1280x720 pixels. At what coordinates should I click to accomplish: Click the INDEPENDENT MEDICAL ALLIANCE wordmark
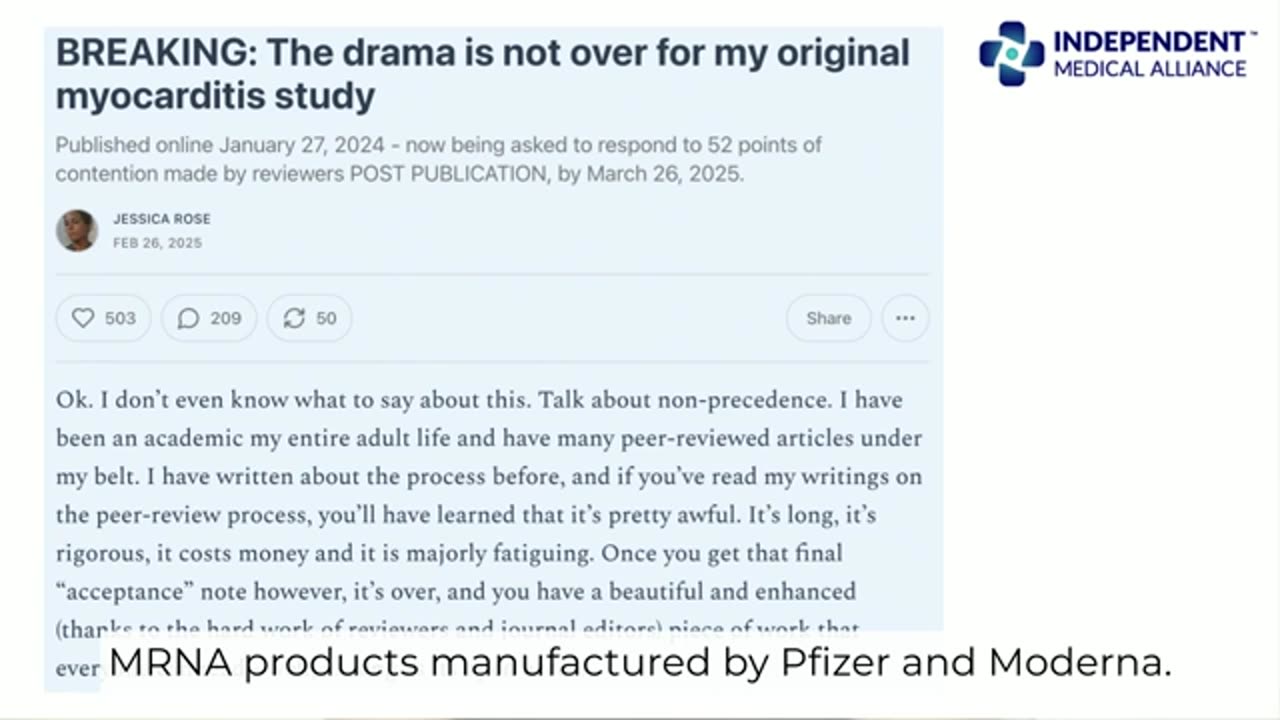click(1150, 54)
